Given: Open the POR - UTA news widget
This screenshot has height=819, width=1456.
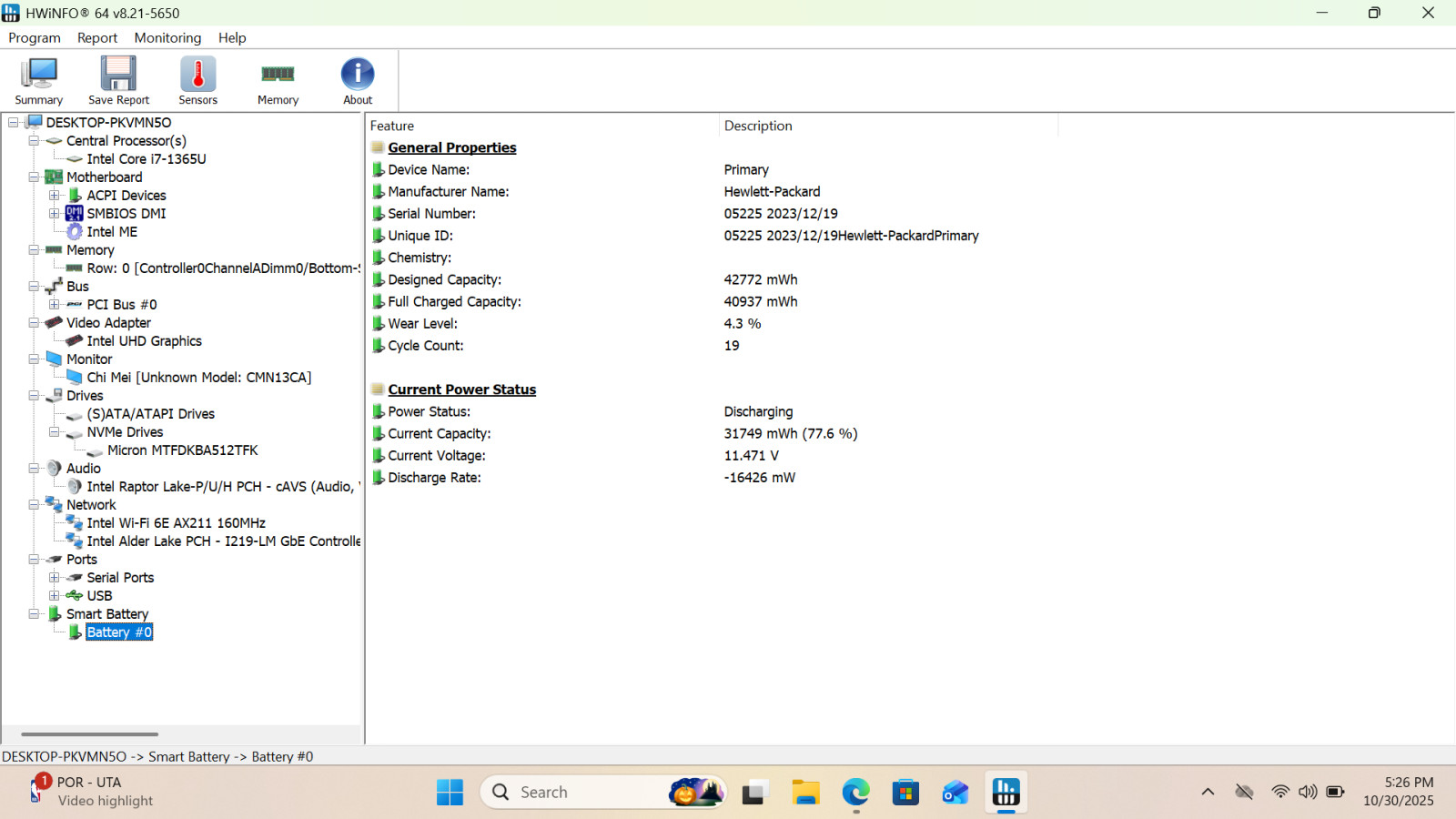Looking at the screenshot, I should pos(91,792).
